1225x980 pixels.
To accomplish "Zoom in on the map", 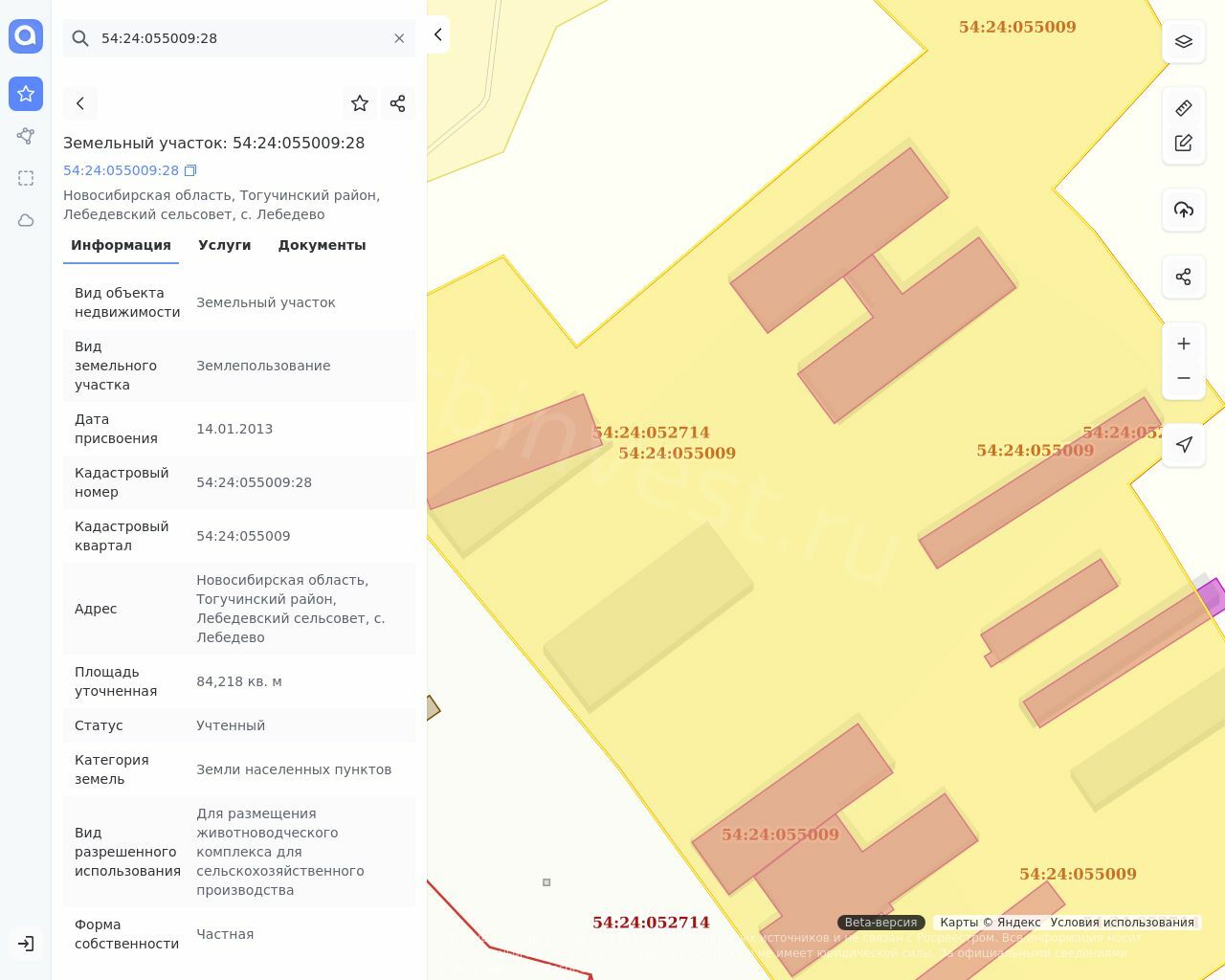I will tap(1184, 344).
